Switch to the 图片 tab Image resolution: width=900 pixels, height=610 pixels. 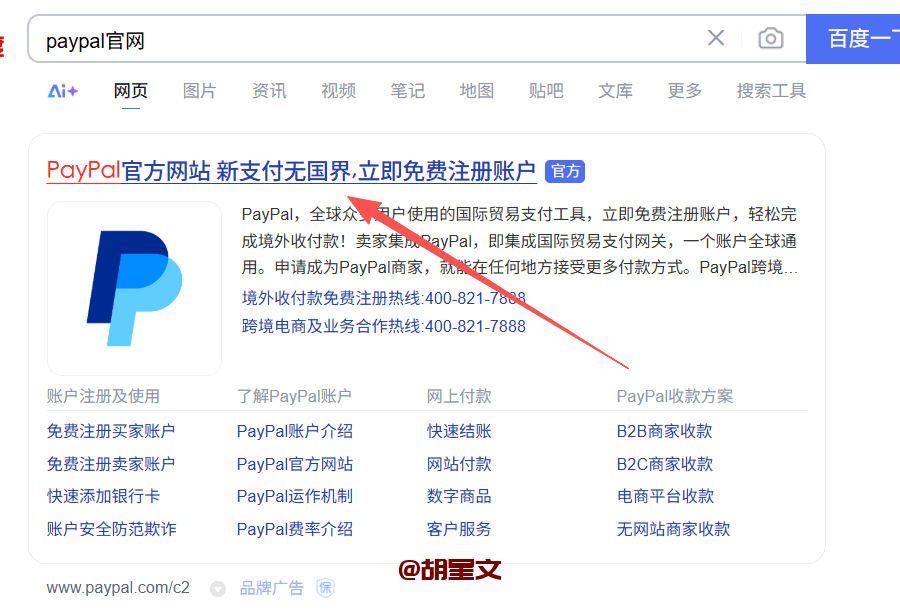[x=200, y=91]
